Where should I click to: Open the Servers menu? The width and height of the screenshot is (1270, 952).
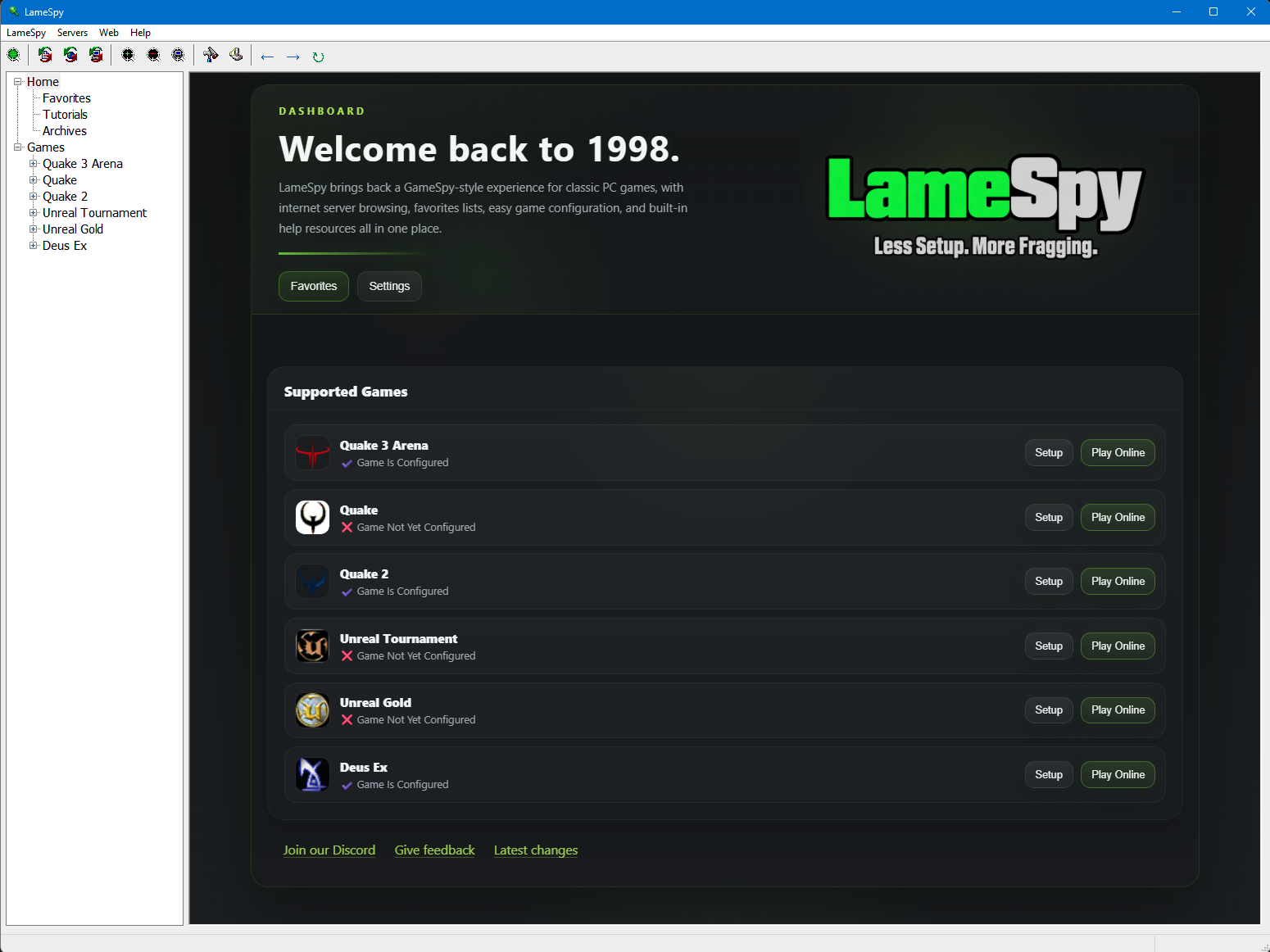pyautogui.click(x=72, y=33)
